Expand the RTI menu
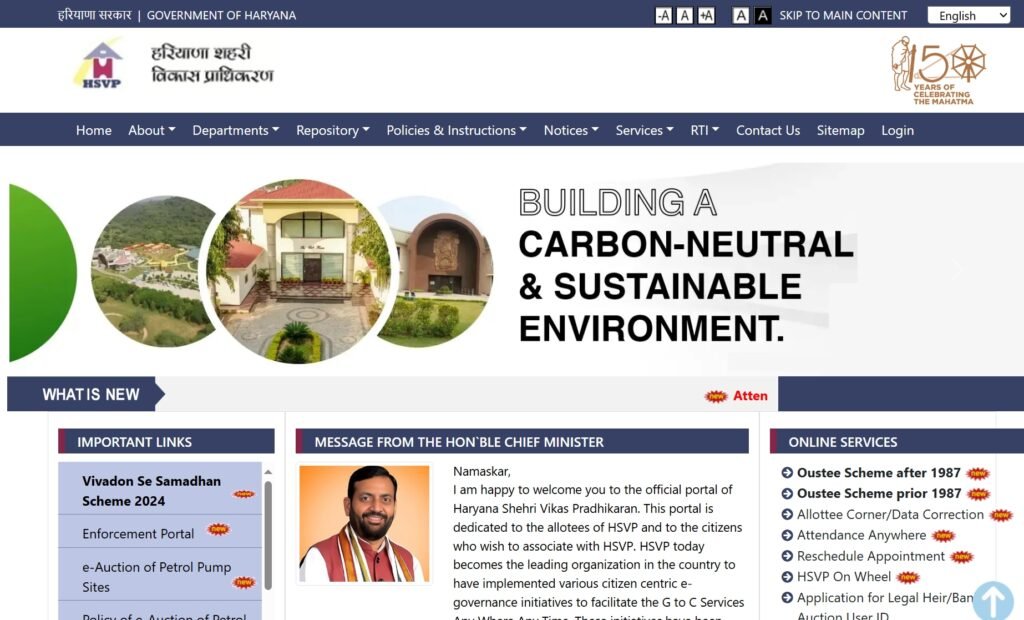 click(x=705, y=131)
